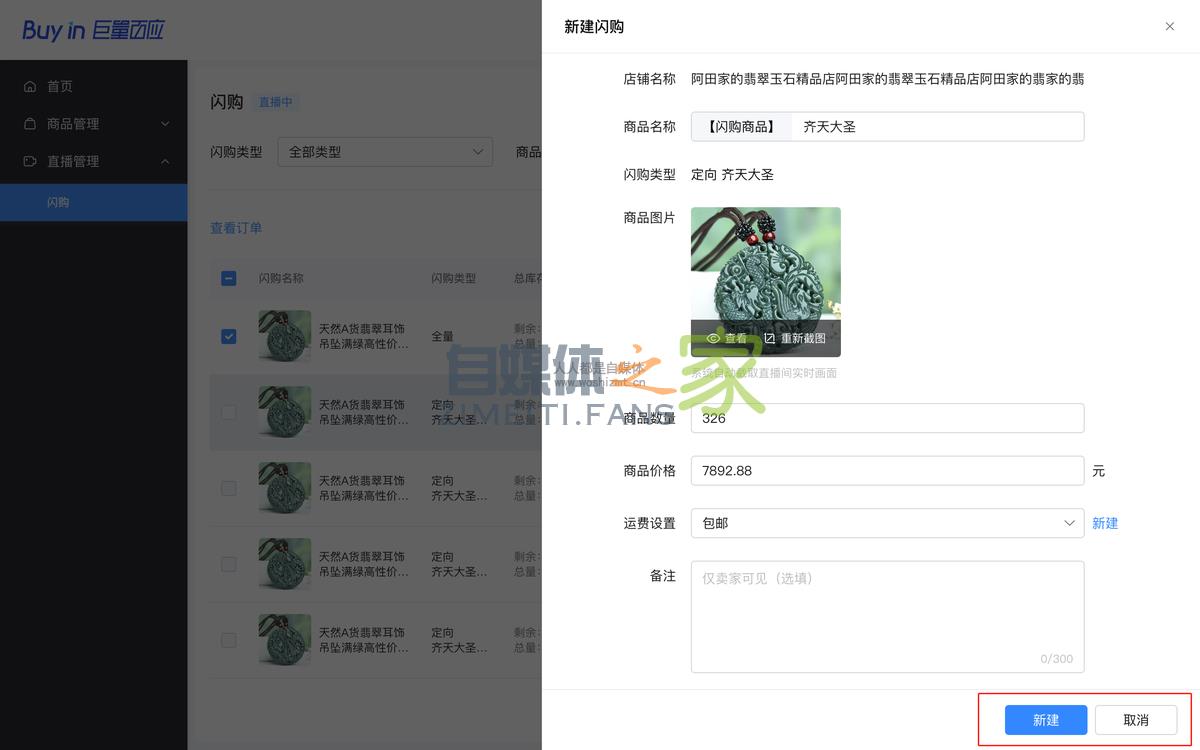Click the 取消 cancel button
Image resolution: width=1200 pixels, height=750 pixels.
coord(1135,719)
